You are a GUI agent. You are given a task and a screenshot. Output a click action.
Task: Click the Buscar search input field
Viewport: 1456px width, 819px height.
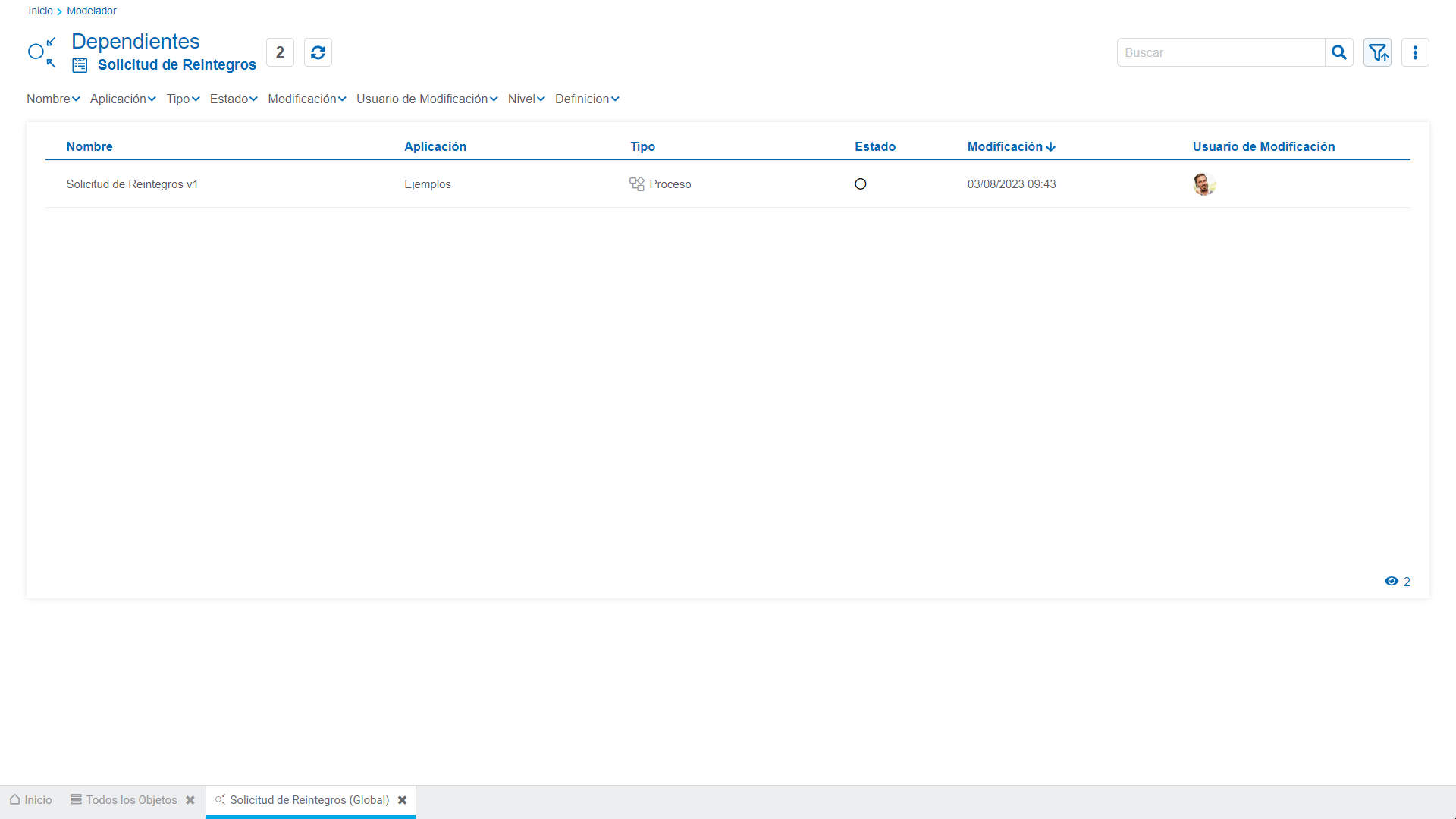[x=1221, y=52]
